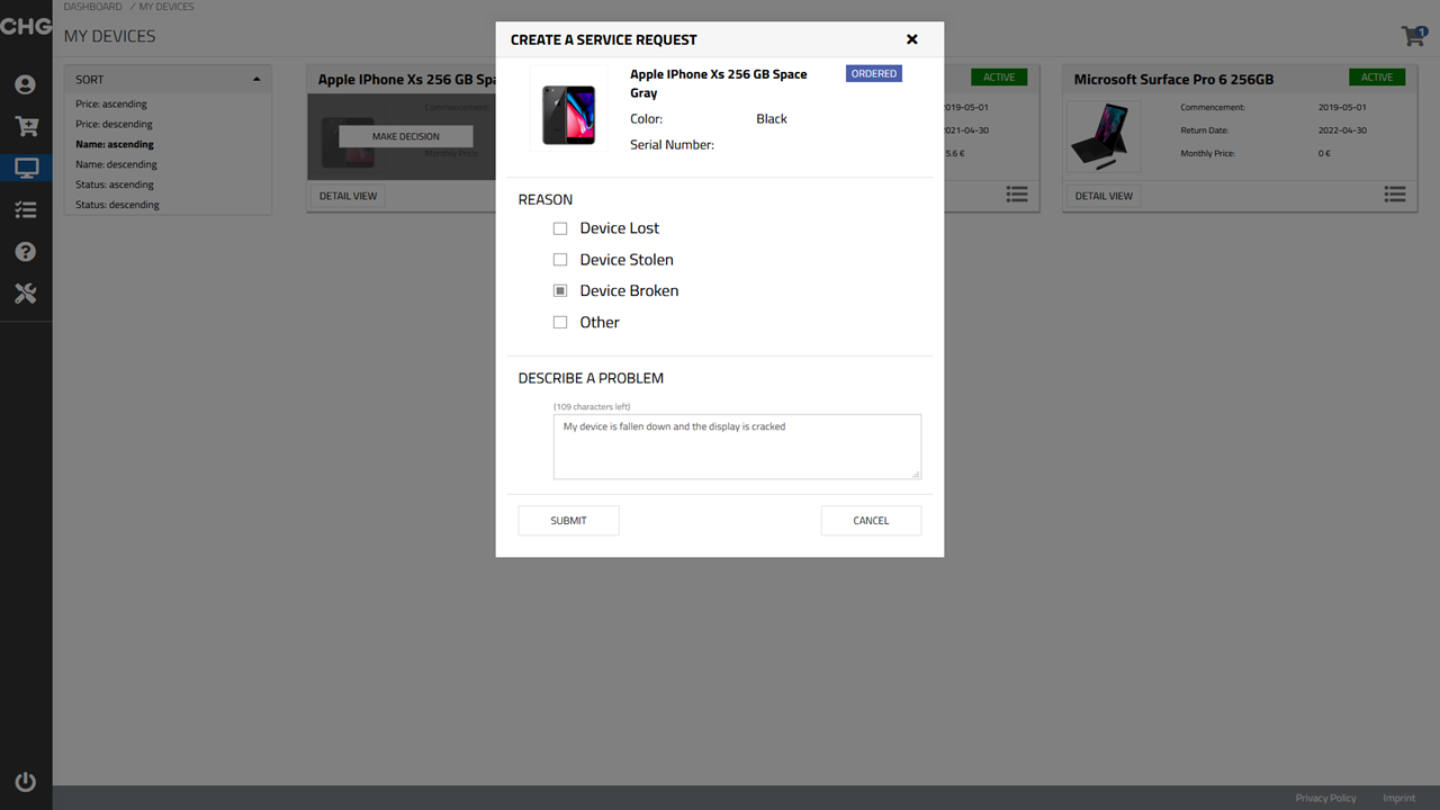Click ACTIVE badge on Microsoft Surface card
This screenshot has height=810, width=1440.
coord(1377,77)
